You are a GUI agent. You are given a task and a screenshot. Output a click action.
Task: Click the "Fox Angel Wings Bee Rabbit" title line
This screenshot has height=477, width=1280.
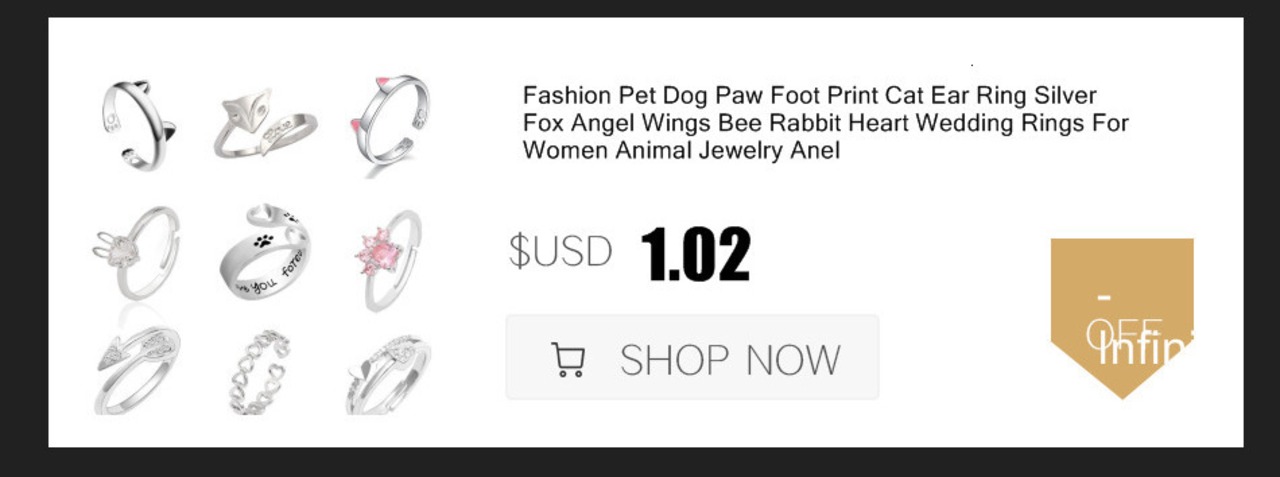point(826,124)
